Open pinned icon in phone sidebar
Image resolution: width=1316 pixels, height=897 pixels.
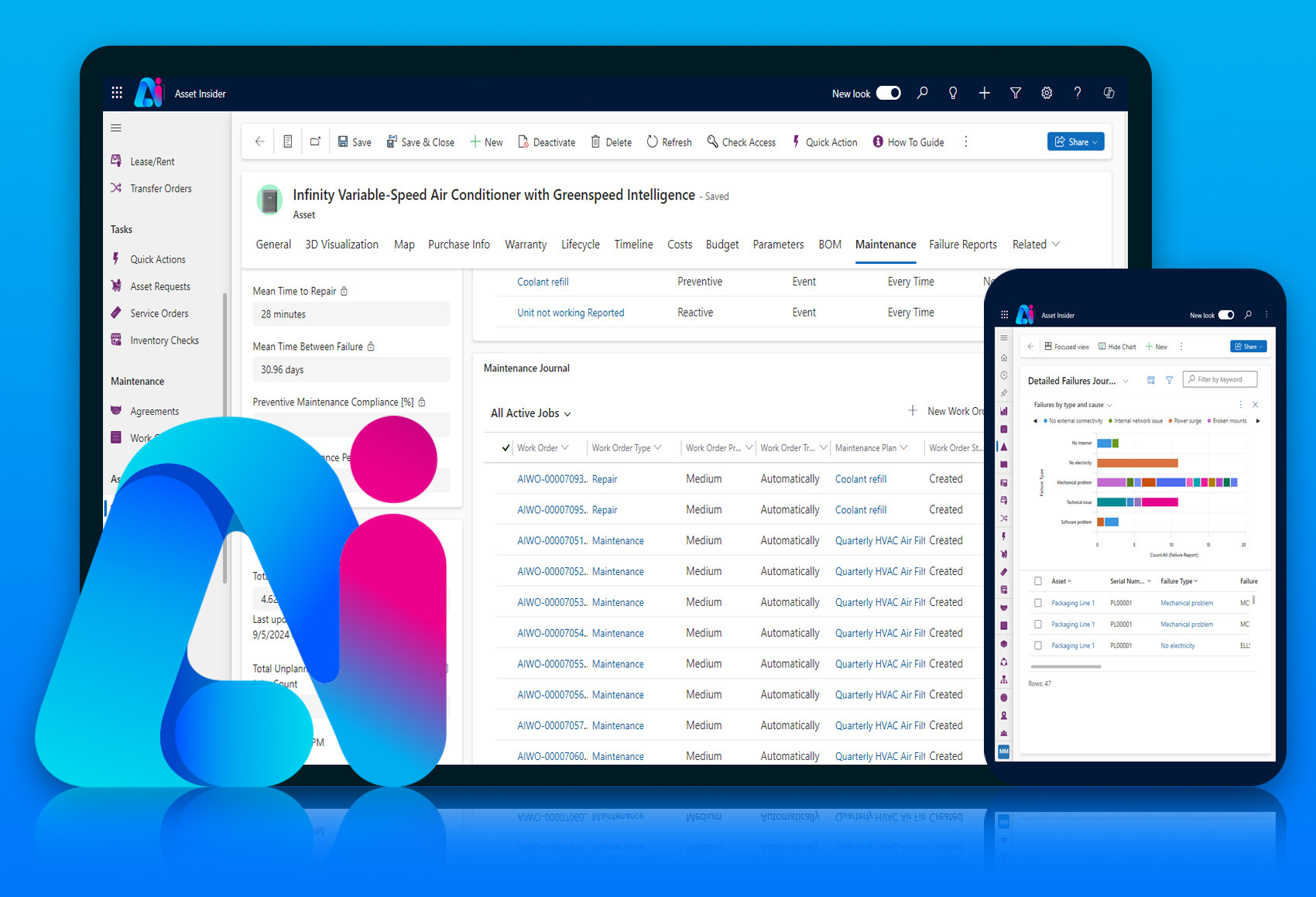point(1004,393)
